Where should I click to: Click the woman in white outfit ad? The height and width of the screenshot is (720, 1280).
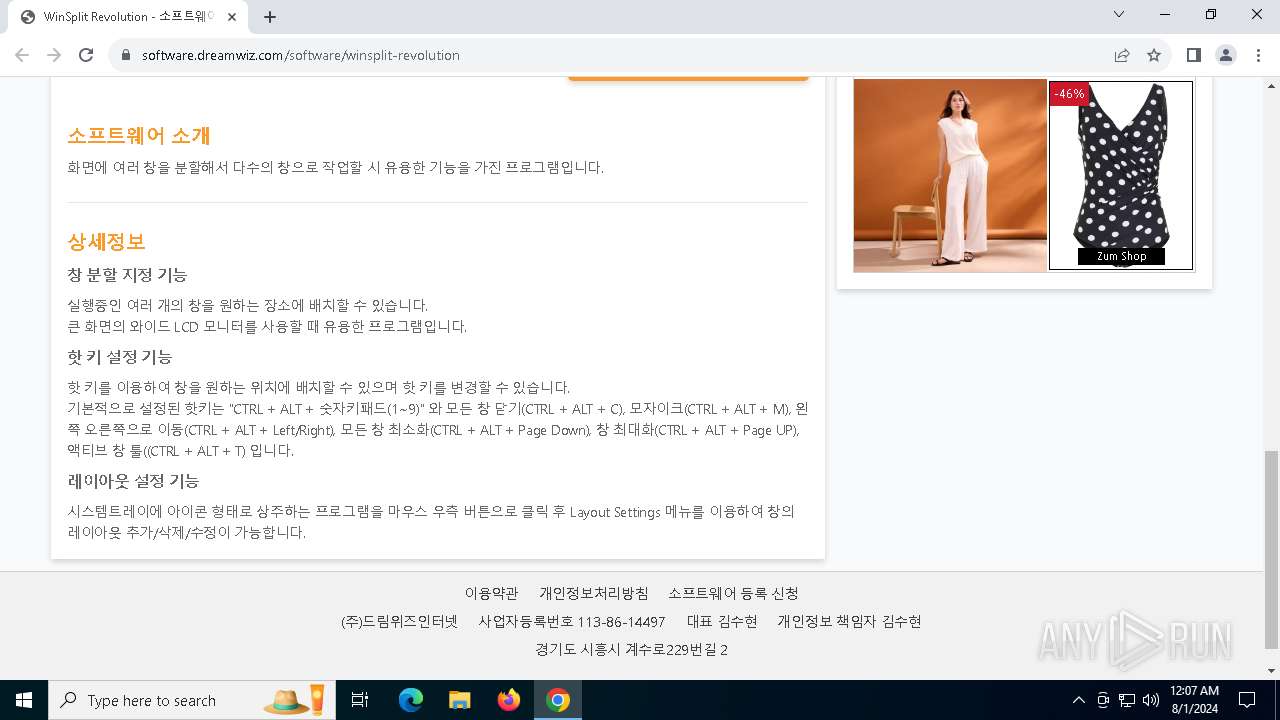[950, 176]
